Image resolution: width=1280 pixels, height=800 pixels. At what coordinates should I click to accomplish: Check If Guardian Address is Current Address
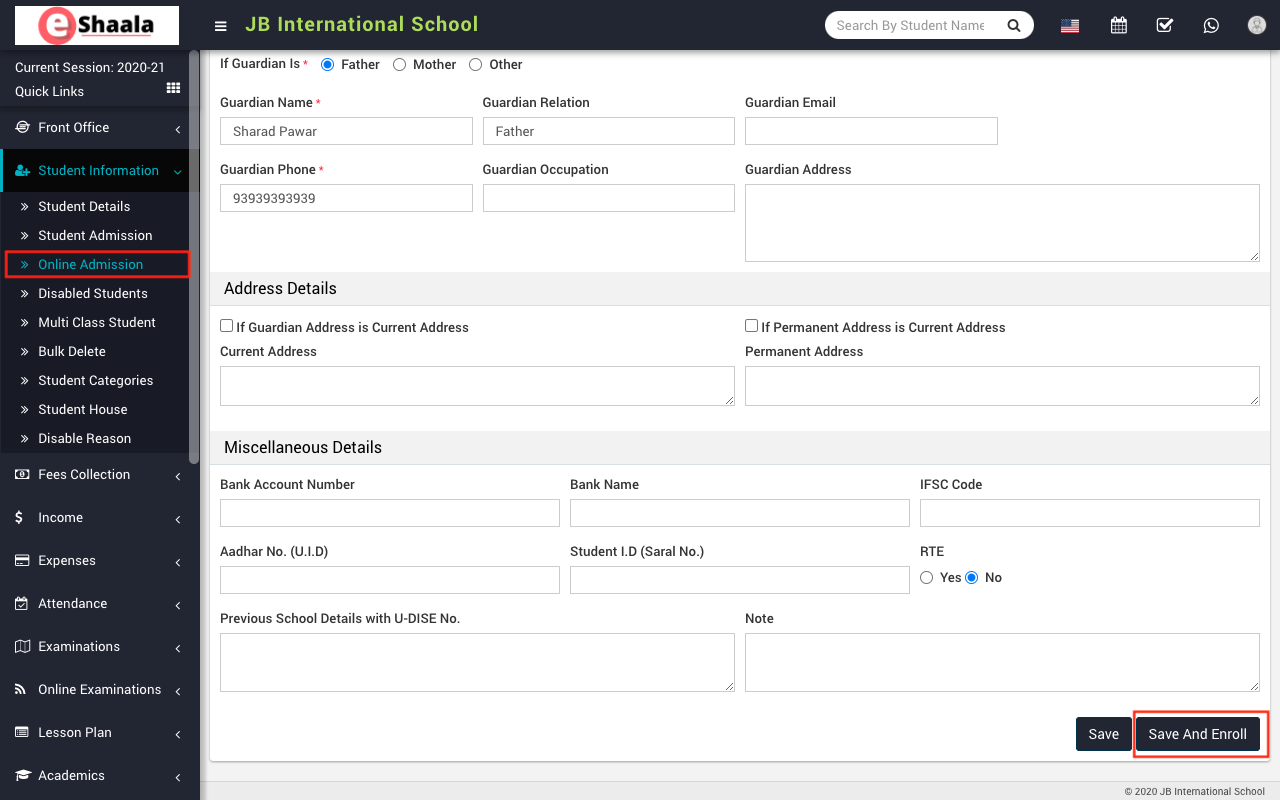[x=227, y=326]
